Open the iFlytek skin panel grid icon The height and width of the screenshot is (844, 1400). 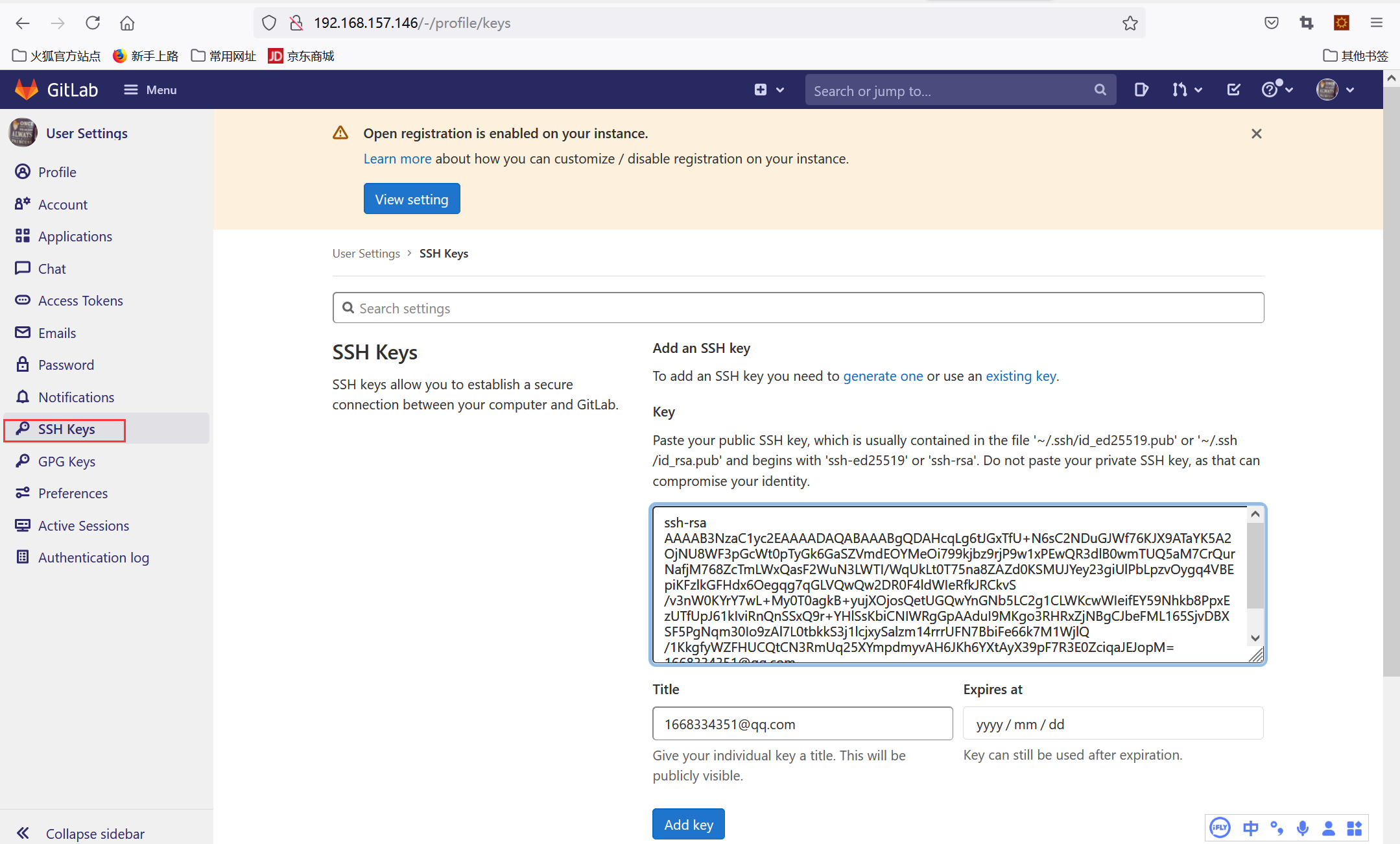(1353, 828)
